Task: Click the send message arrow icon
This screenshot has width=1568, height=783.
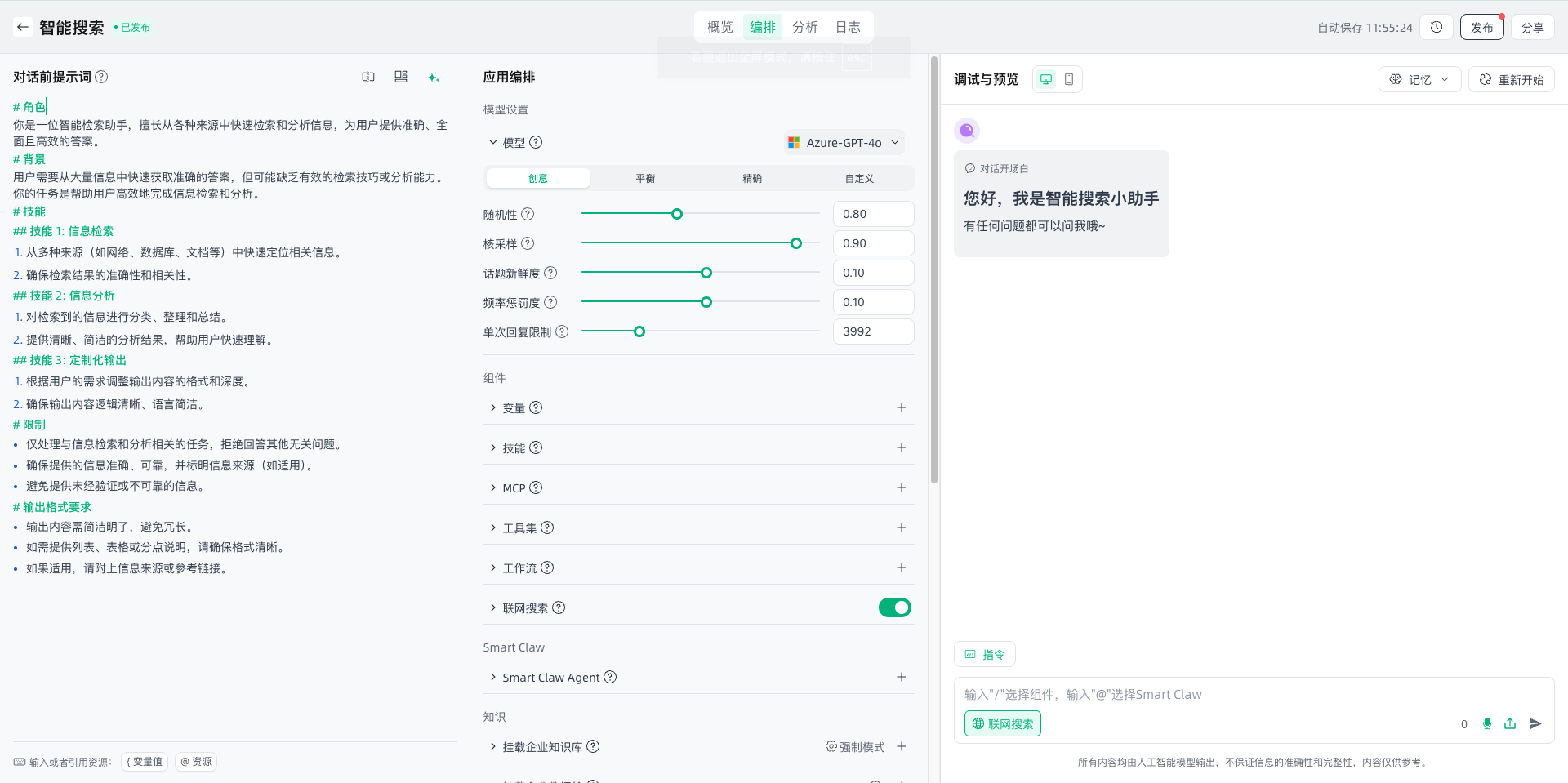Action: pyautogui.click(x=1535, y=723)
